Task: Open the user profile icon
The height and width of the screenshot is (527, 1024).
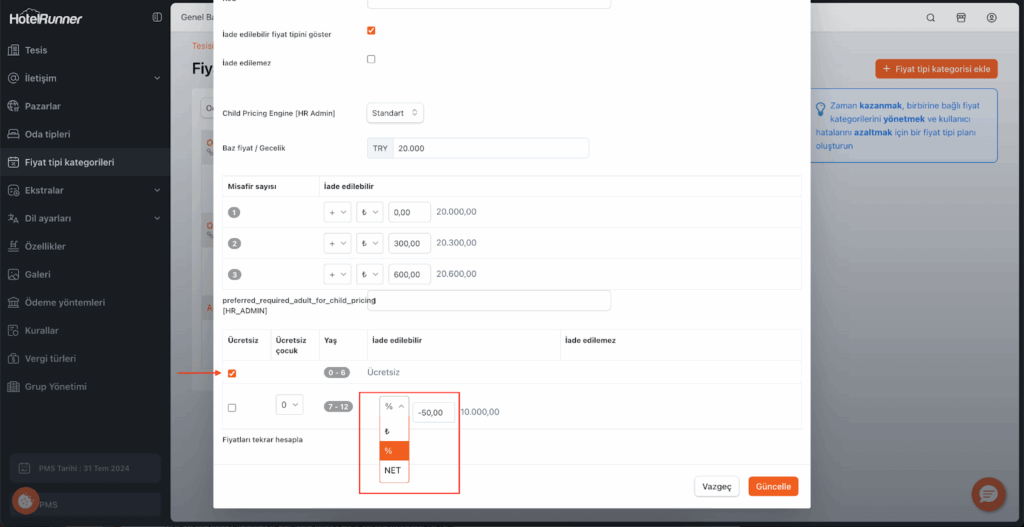Action: pos(991,18)
